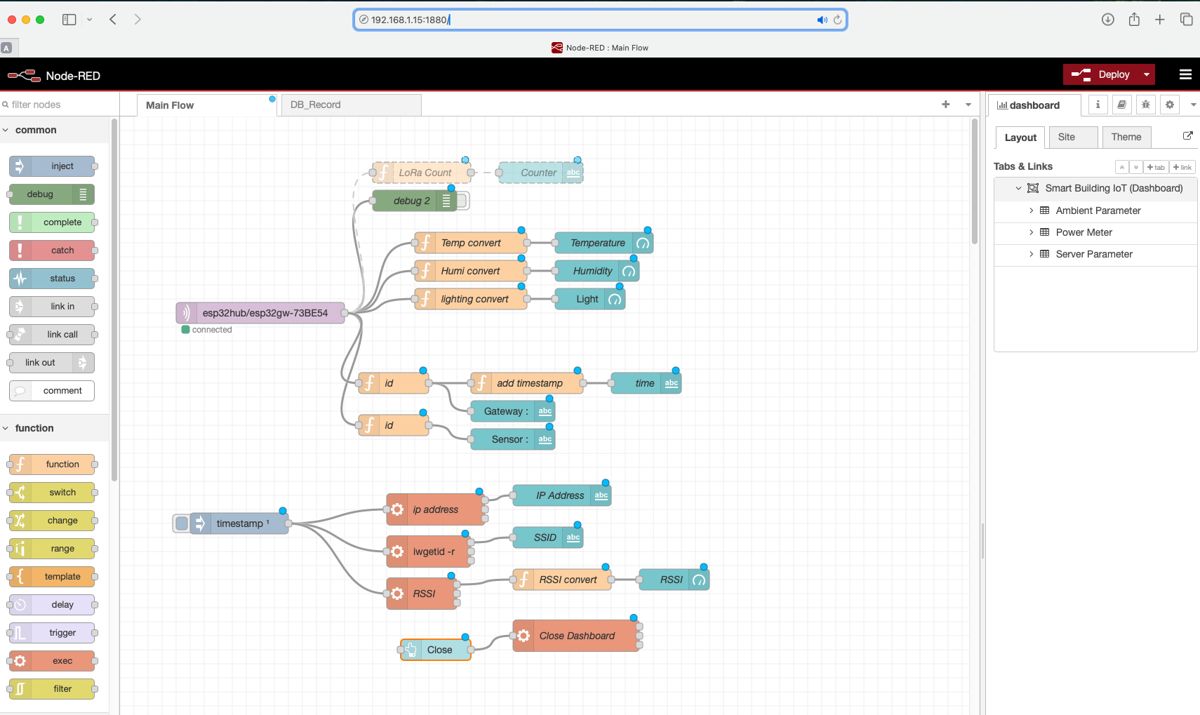1200x715 pixels.
Task: Open the Deploy options dropdown arrow
Action: pyautogui.click(x=1146, y=74)
